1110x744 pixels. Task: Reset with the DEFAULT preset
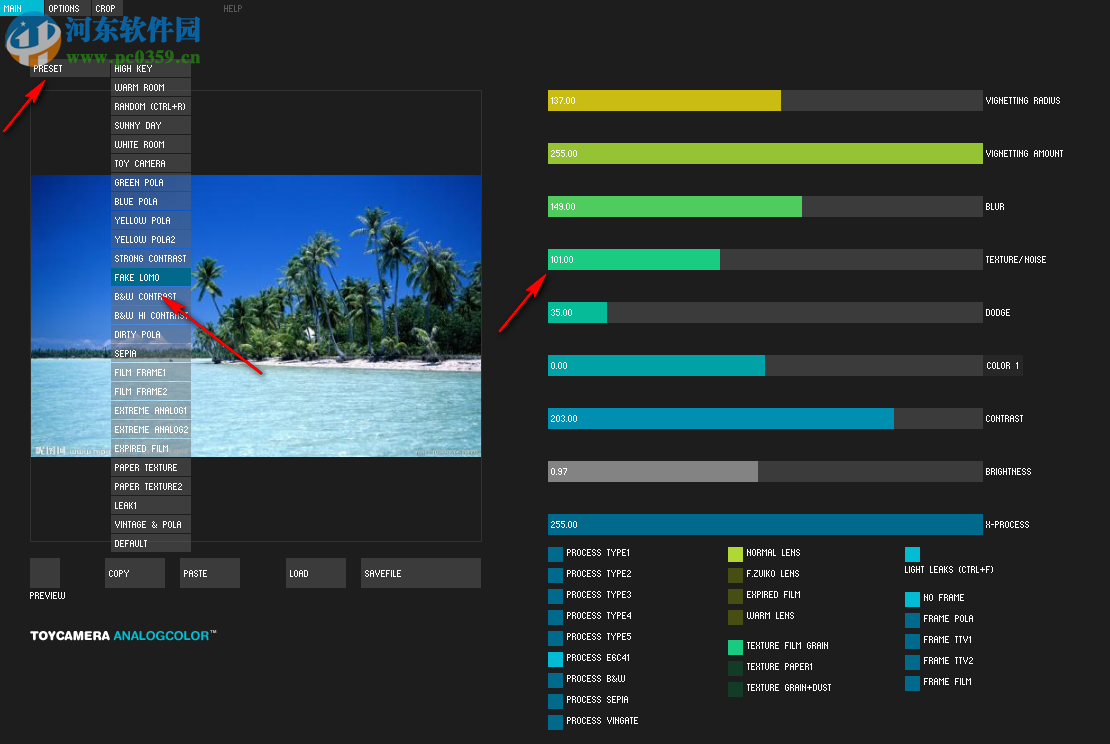(x=151, y=544)
